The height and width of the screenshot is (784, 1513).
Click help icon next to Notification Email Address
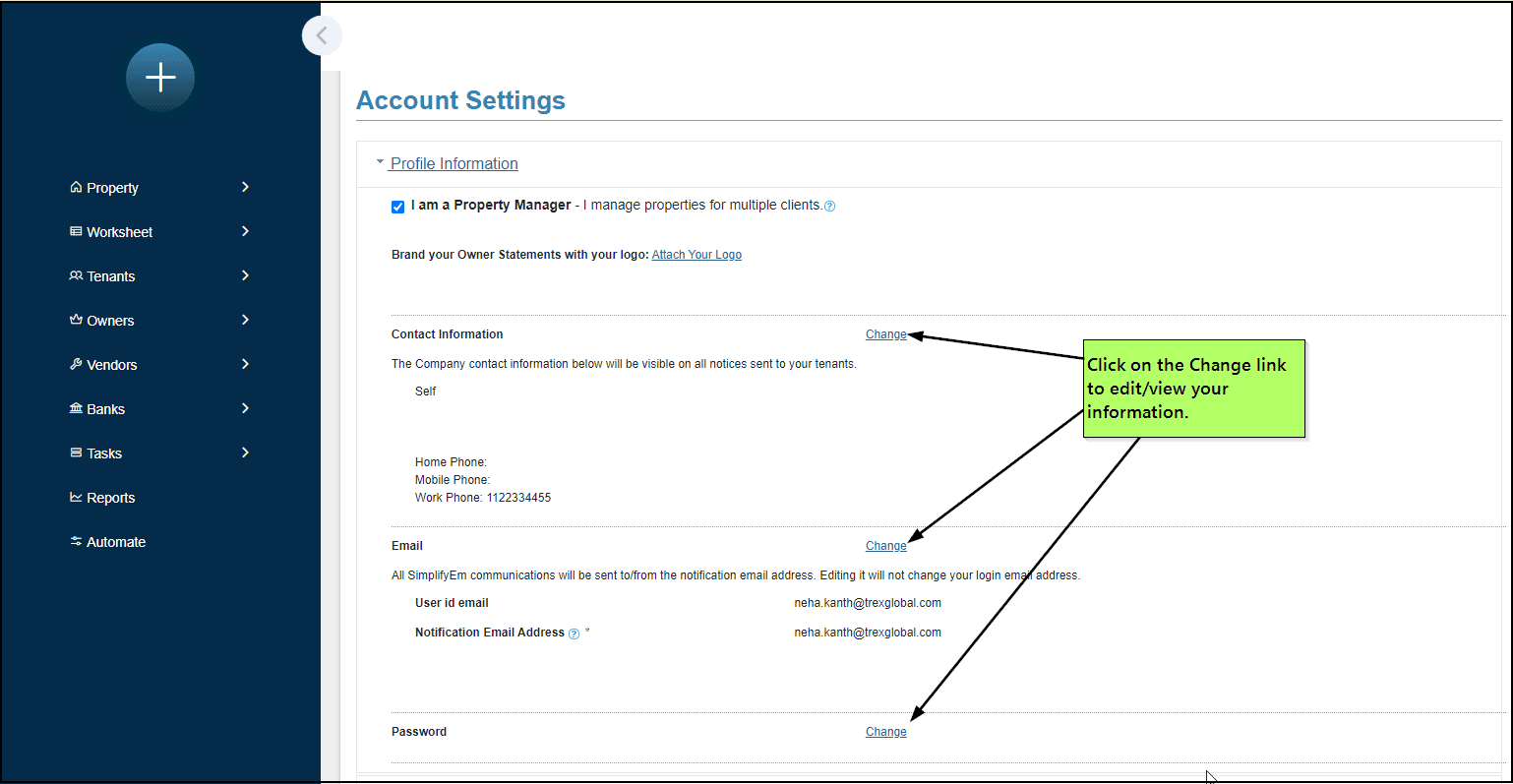pyautogui.click(x=574, y=633)
